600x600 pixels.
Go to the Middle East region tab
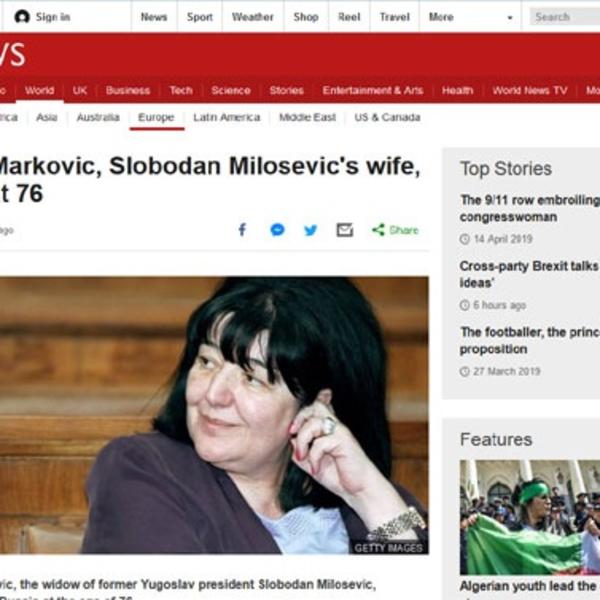point(307,117)
